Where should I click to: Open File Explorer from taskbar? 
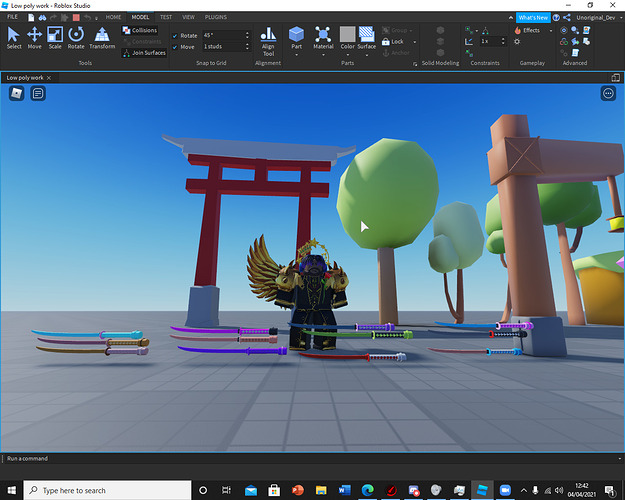pos(321,490)
